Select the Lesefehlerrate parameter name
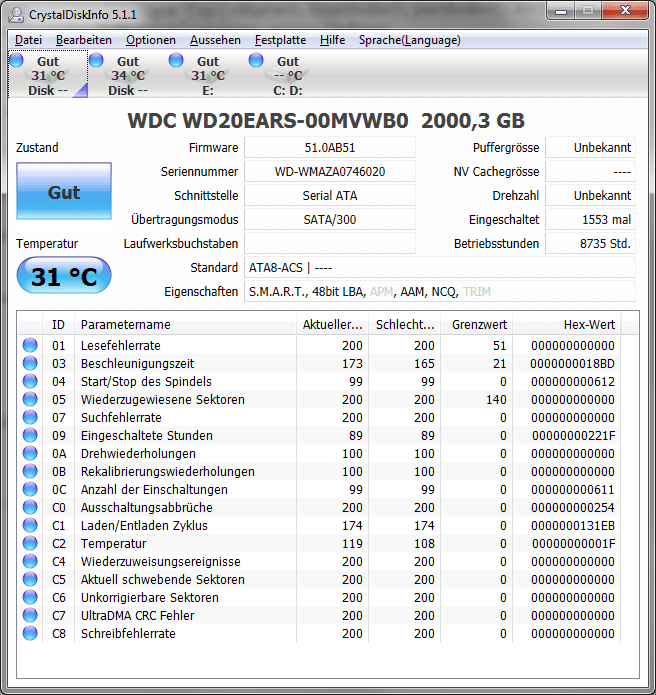The image size is (656, 695). 121,345
